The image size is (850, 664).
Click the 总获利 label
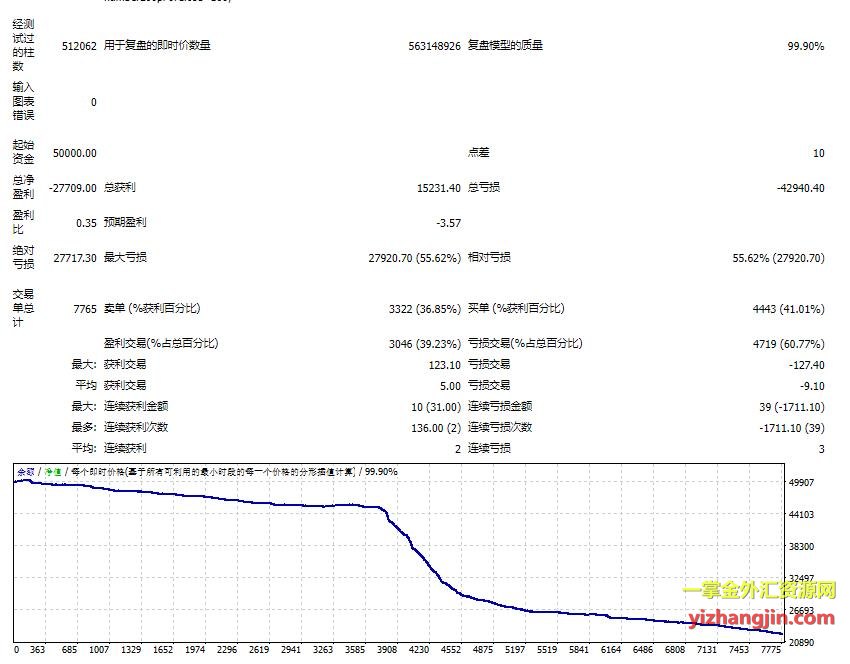point(119,188)
